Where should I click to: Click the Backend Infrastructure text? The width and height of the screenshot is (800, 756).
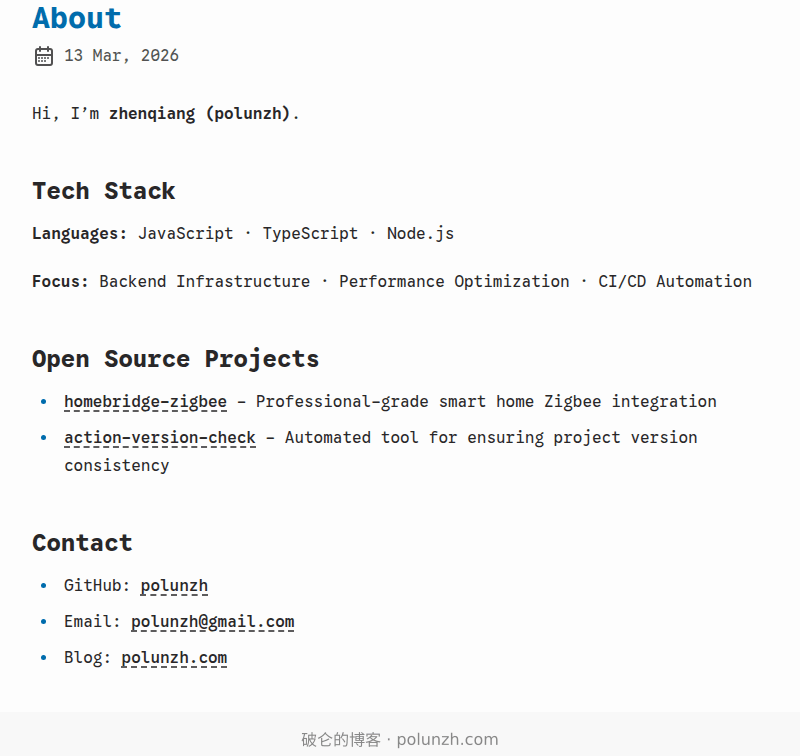coord(204,282)
